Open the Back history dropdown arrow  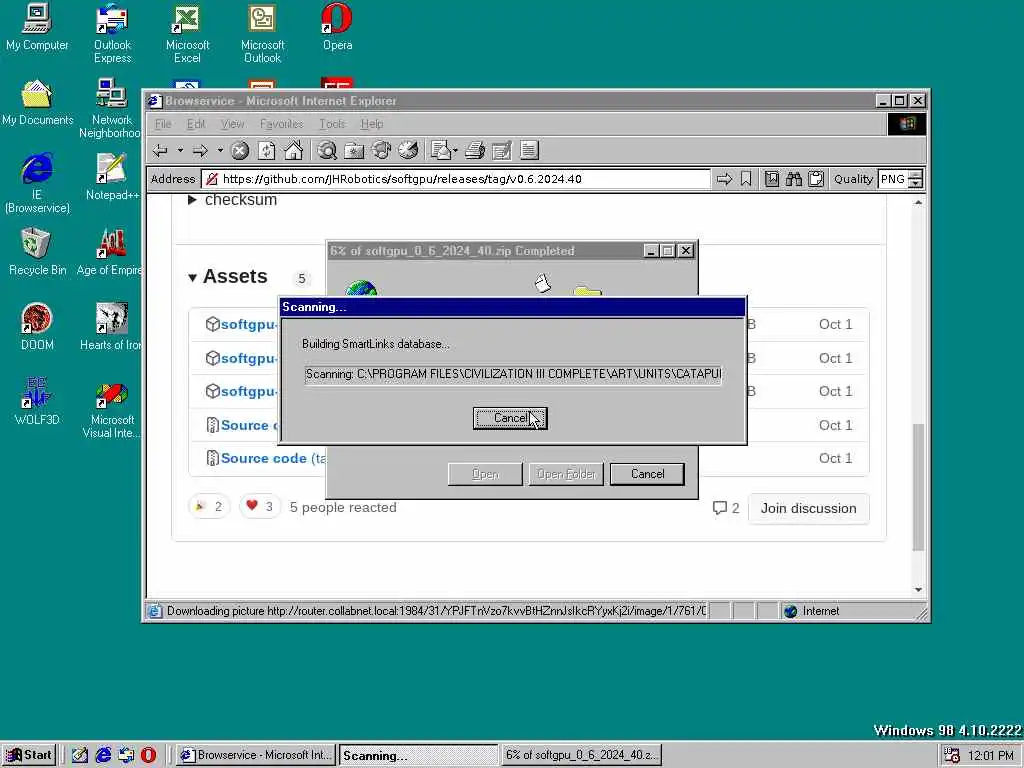(180, 151)
